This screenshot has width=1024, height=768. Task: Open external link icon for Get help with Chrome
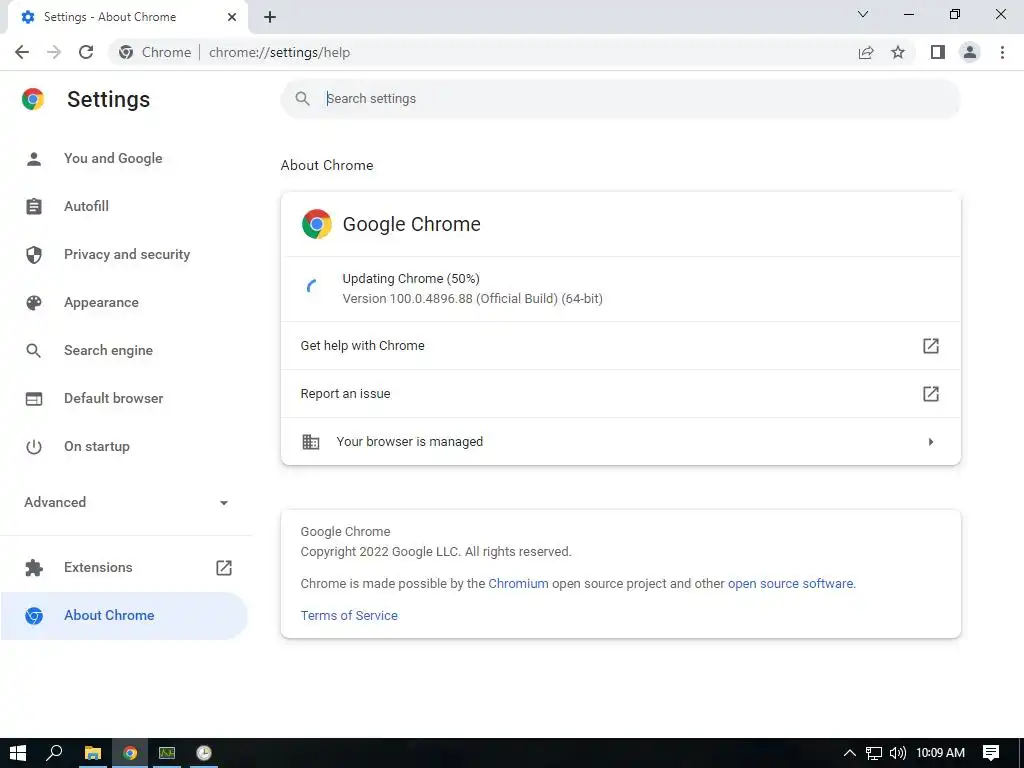point(931,345)
